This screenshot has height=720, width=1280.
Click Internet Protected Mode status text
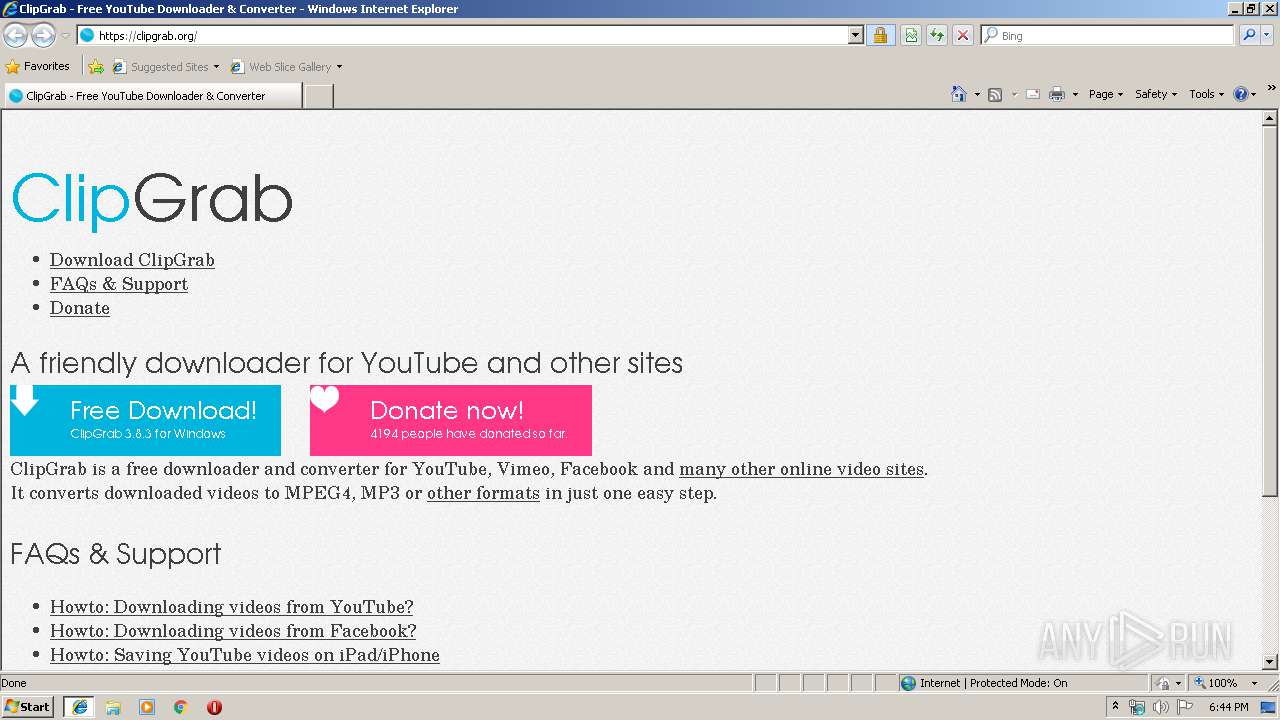click(x=993, y=683)
